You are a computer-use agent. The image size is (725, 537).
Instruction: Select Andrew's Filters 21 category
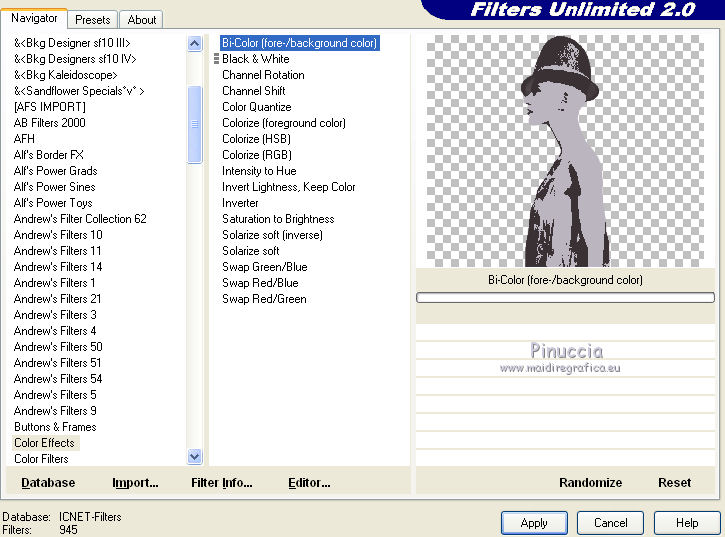[x=57, y=299]
